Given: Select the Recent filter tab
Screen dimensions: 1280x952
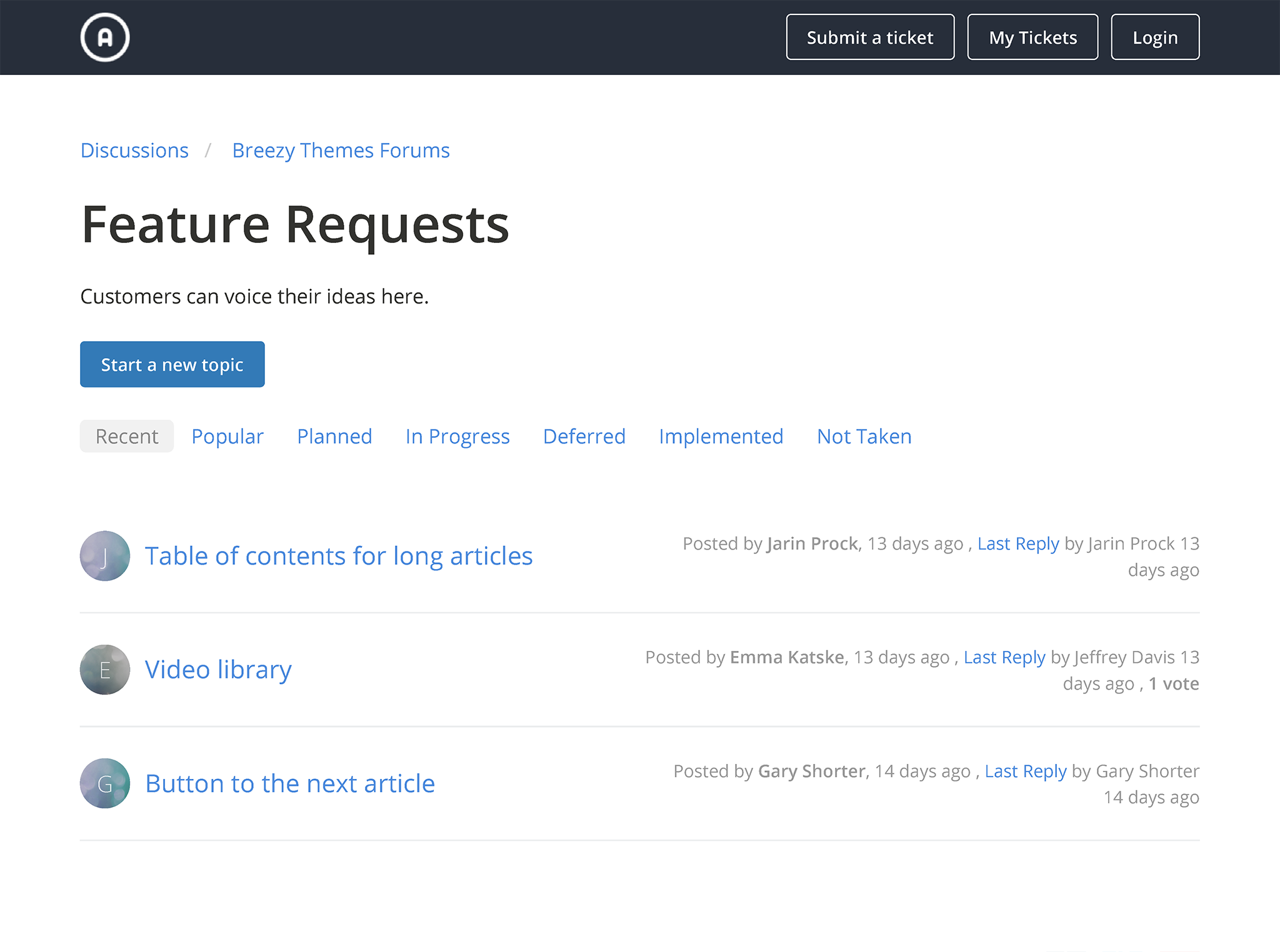Looking at the screenshot, I should point(127,436).
